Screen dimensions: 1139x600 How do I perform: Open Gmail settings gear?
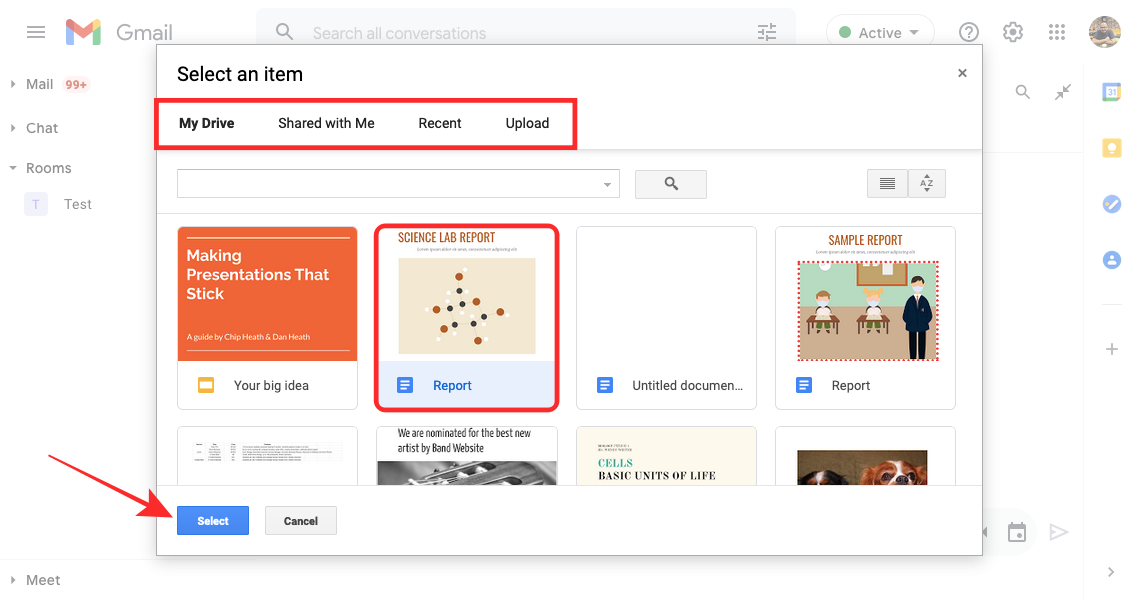(1013, 33)
